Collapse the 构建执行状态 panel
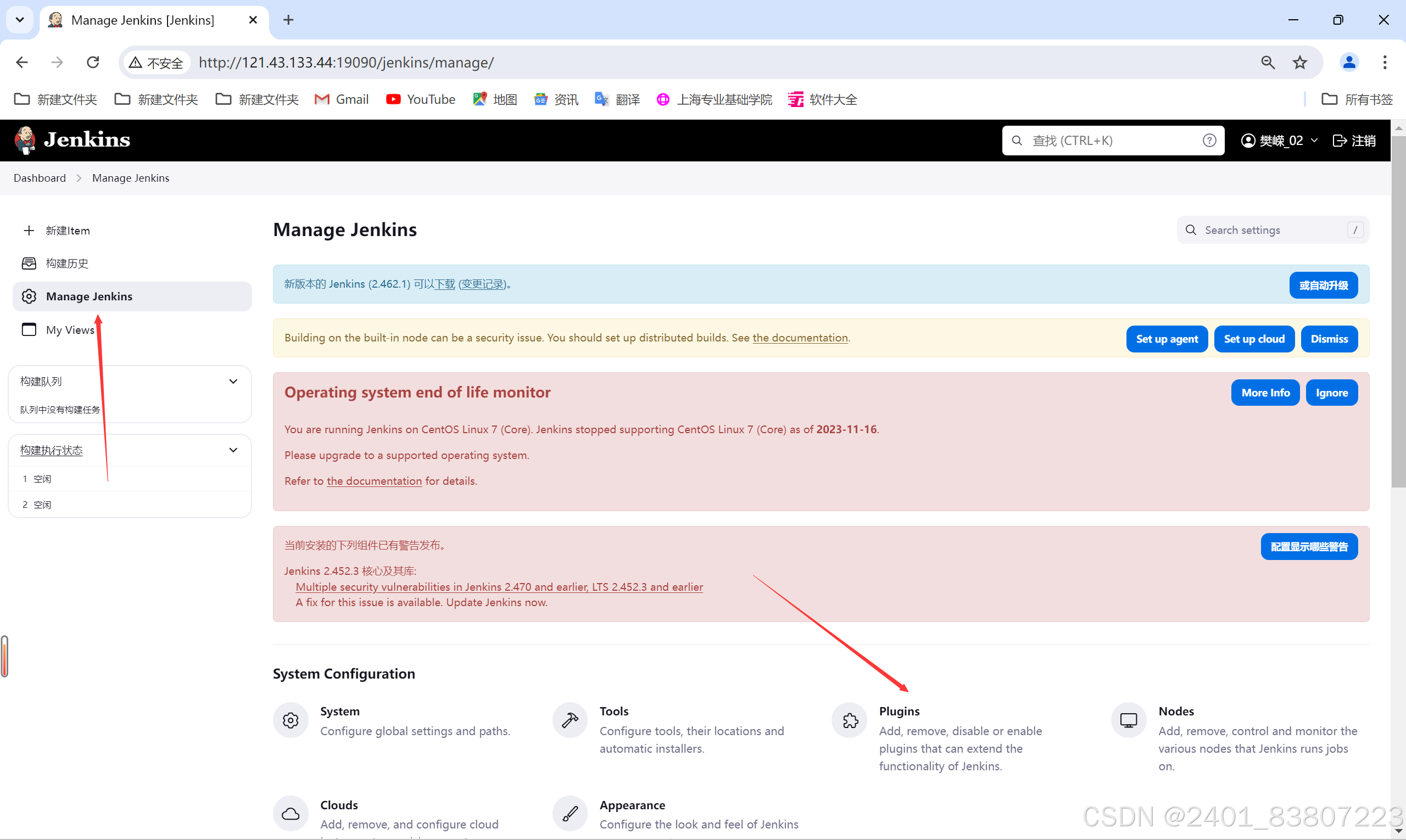Screen dimensions: 1406x840 click(233, 450)
